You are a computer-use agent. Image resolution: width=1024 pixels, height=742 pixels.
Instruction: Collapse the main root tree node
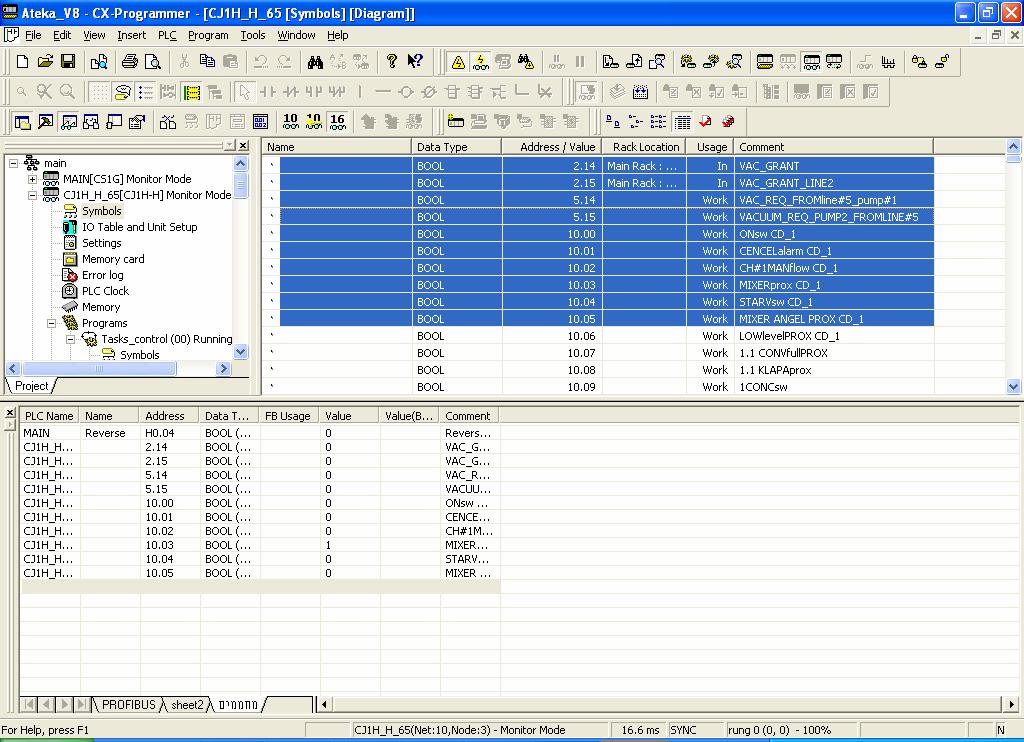[13, 163]
